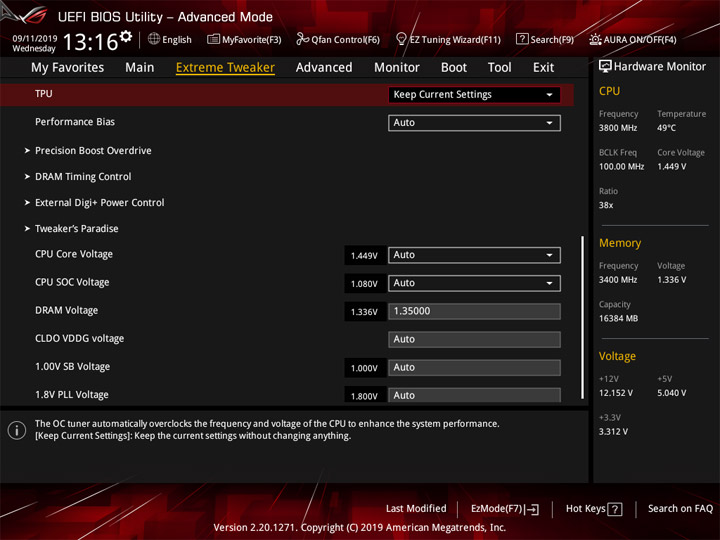The width and height of the screenshot is (720, 540).
Task: Click the 38x ratio value
Action: (606, 205)
